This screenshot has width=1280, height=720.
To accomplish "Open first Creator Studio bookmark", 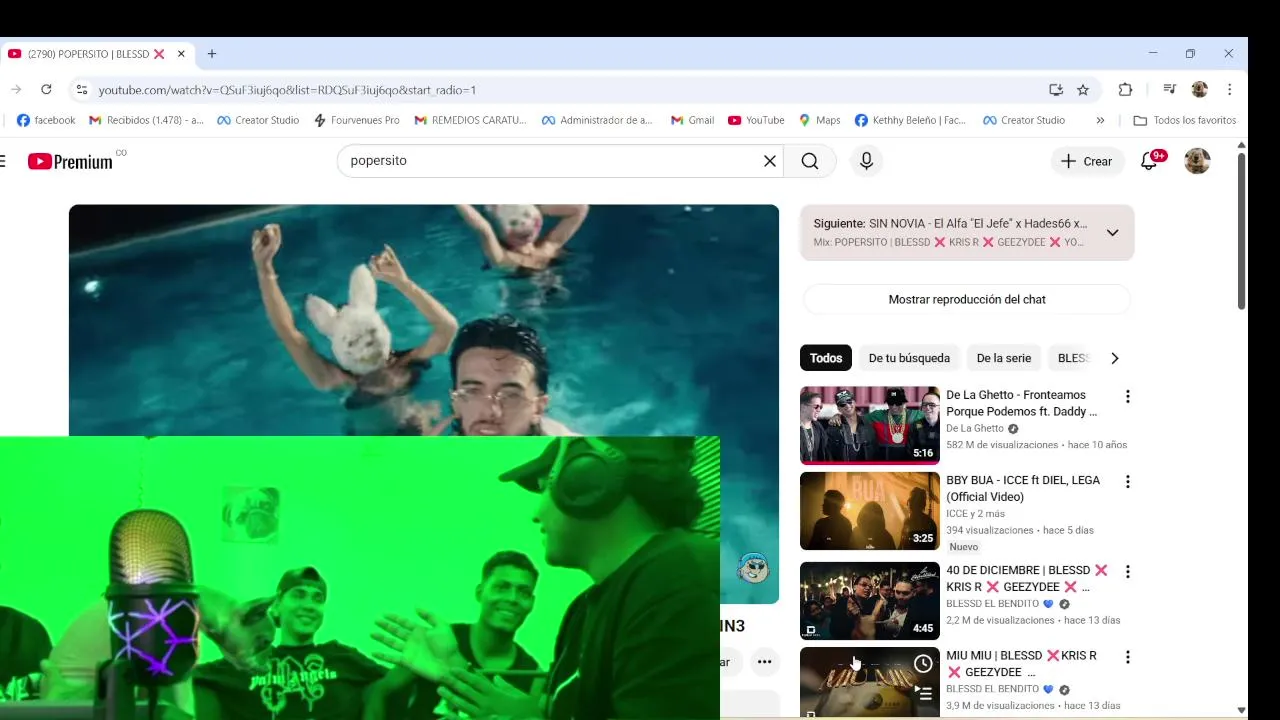I will tap(258, 120).
